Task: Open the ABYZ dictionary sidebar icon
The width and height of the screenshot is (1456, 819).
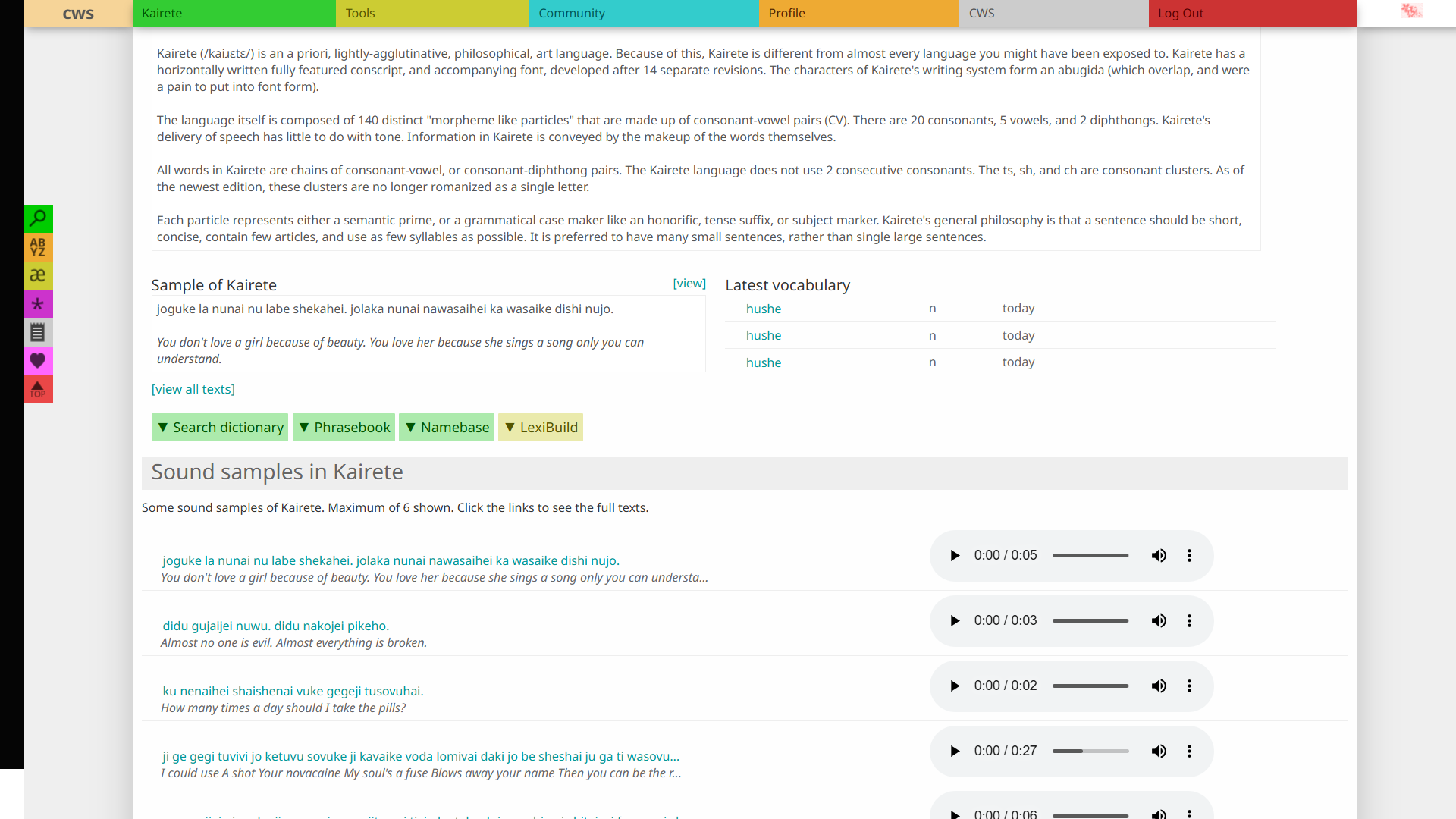Action: [x=38, y=247]
